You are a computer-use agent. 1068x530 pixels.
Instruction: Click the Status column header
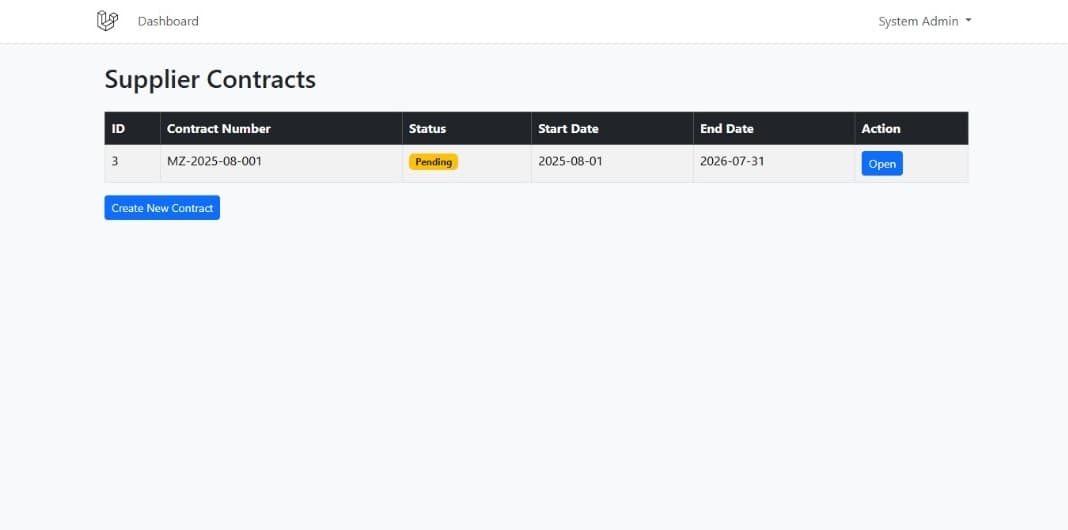pyautogui.click(x=467, y=128)
